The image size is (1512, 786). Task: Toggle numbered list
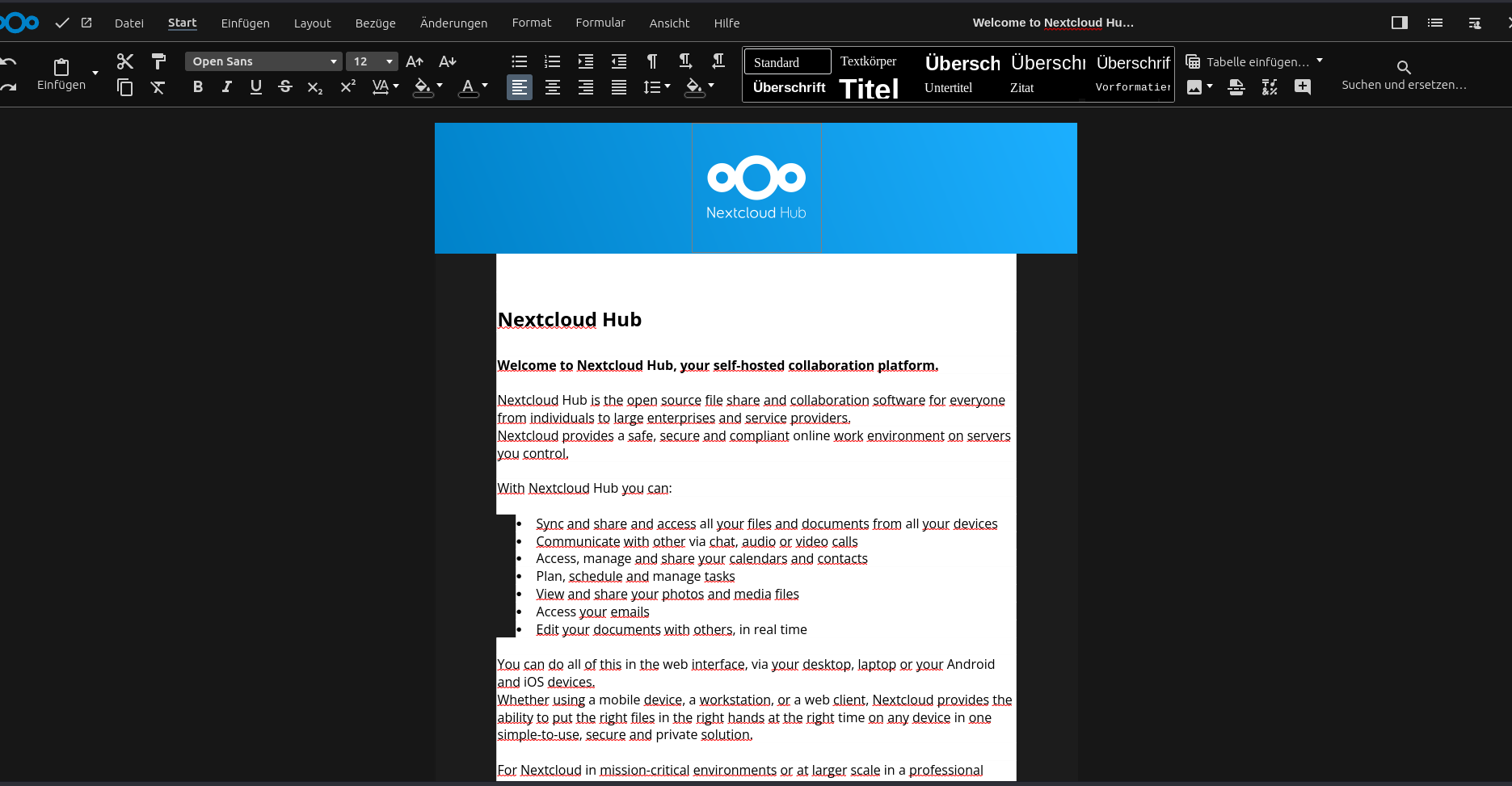[x=553, y=61]
